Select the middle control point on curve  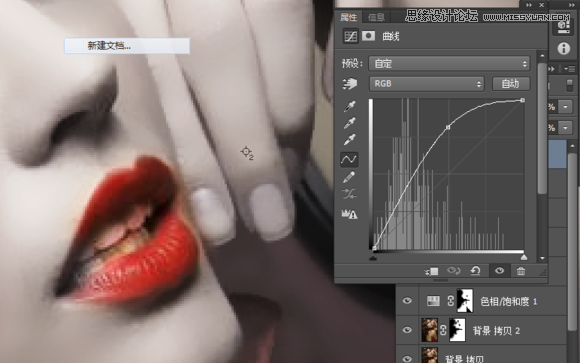point(448,127)
